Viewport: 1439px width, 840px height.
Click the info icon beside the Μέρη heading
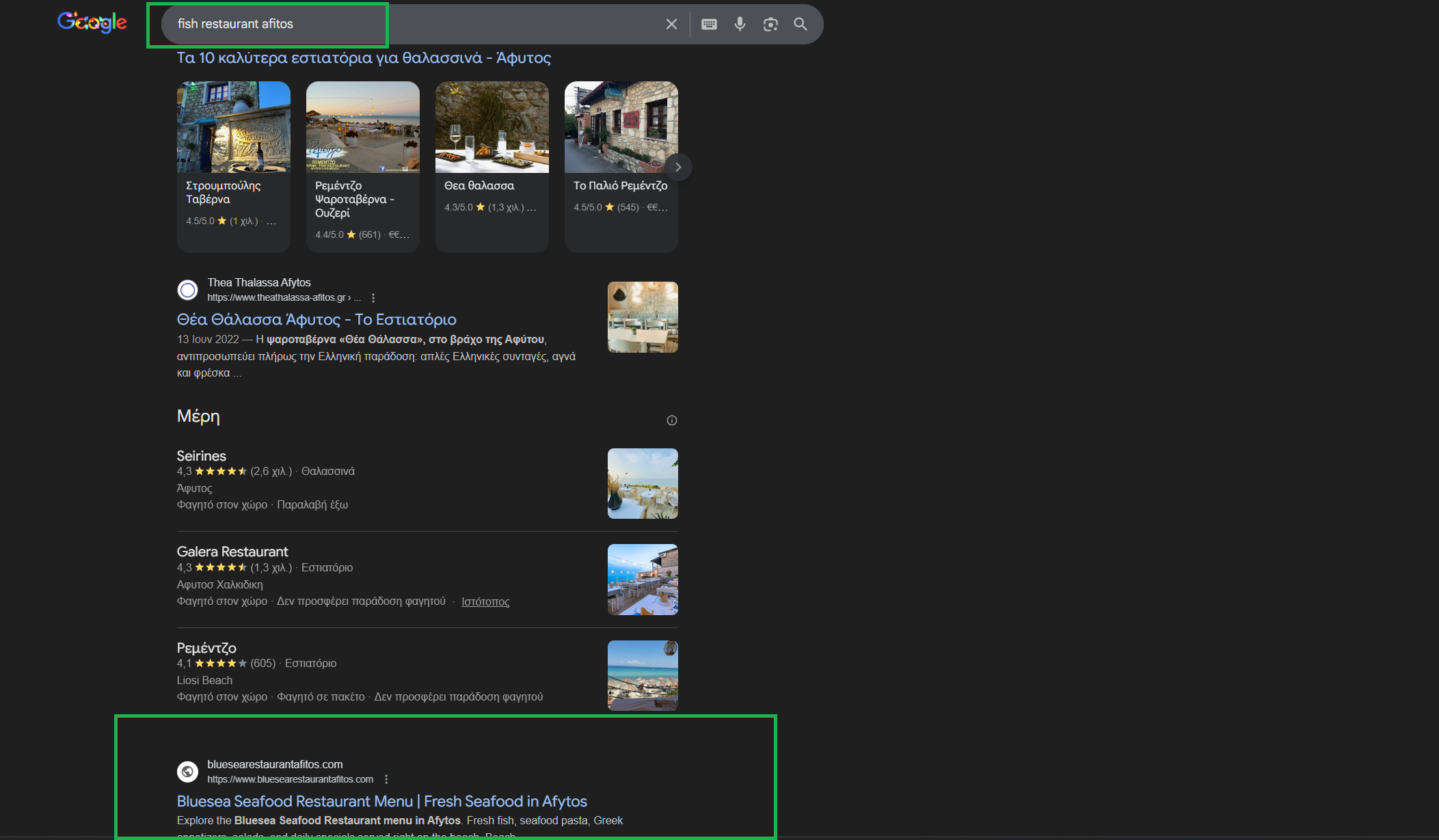pyautogui.click(x=671, y=420)
